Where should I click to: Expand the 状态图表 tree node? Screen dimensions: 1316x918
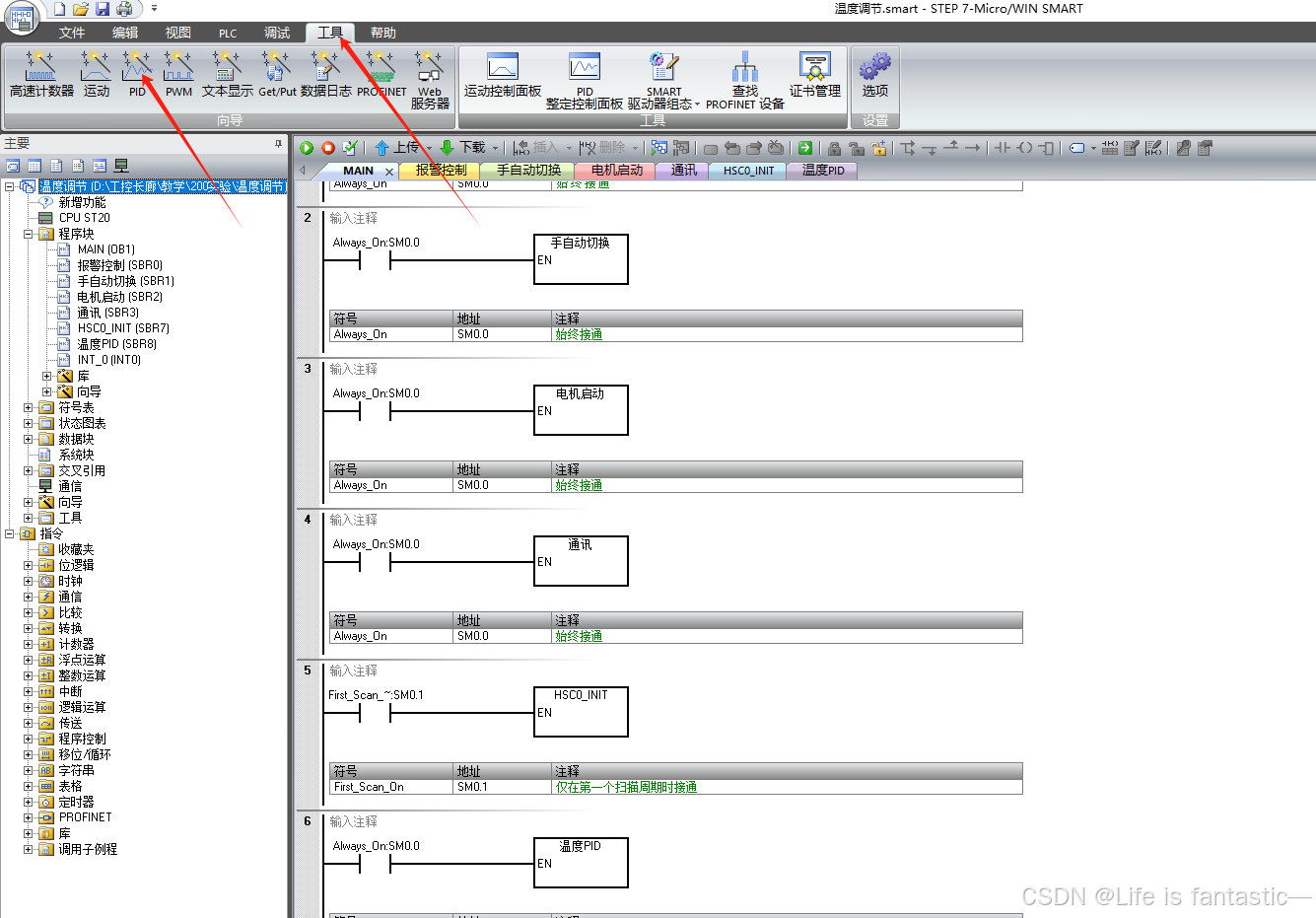coord(29,423)
